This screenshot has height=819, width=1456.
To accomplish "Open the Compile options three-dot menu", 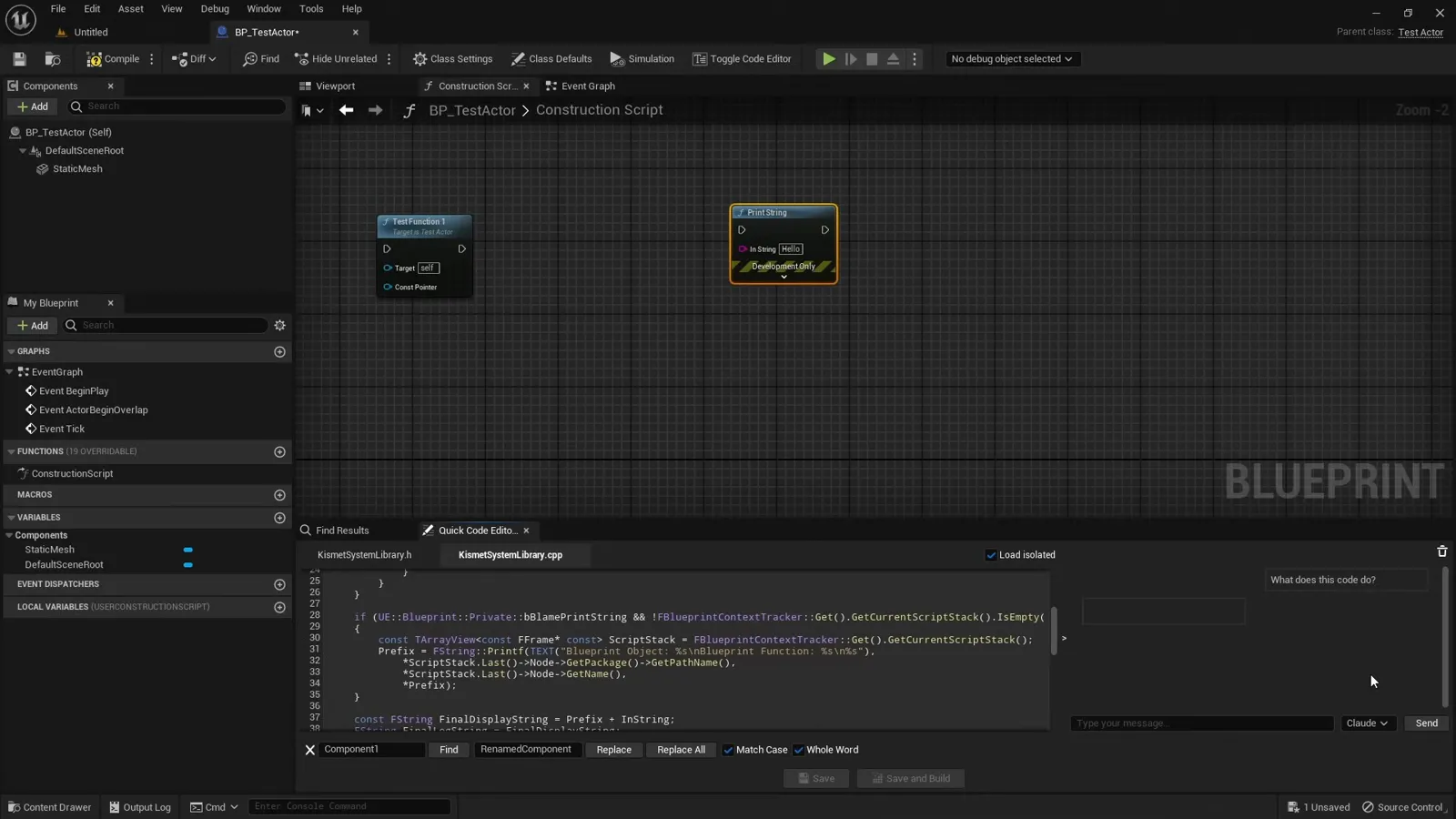I will tap(152, 59).
